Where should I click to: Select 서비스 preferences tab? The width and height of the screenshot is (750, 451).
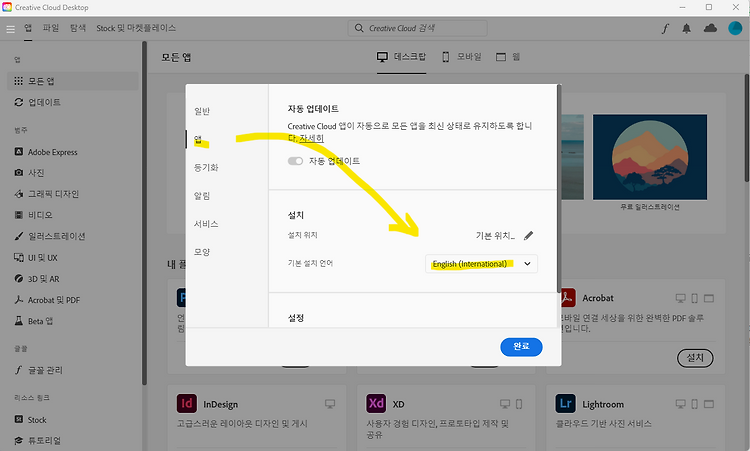coord(206,224)
